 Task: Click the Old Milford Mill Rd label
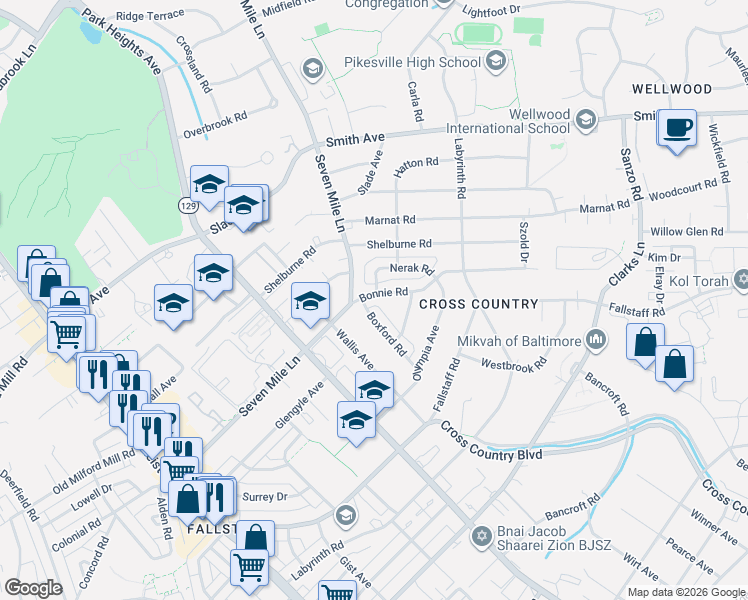point(94,471)
